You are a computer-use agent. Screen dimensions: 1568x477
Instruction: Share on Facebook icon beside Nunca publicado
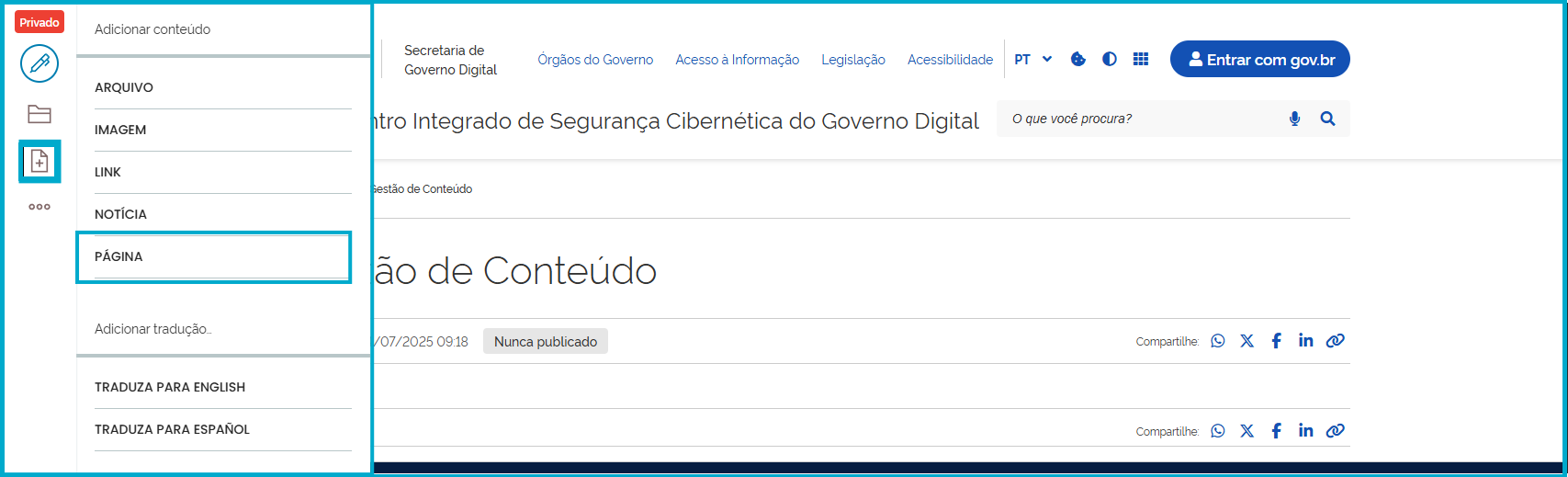1276,341
